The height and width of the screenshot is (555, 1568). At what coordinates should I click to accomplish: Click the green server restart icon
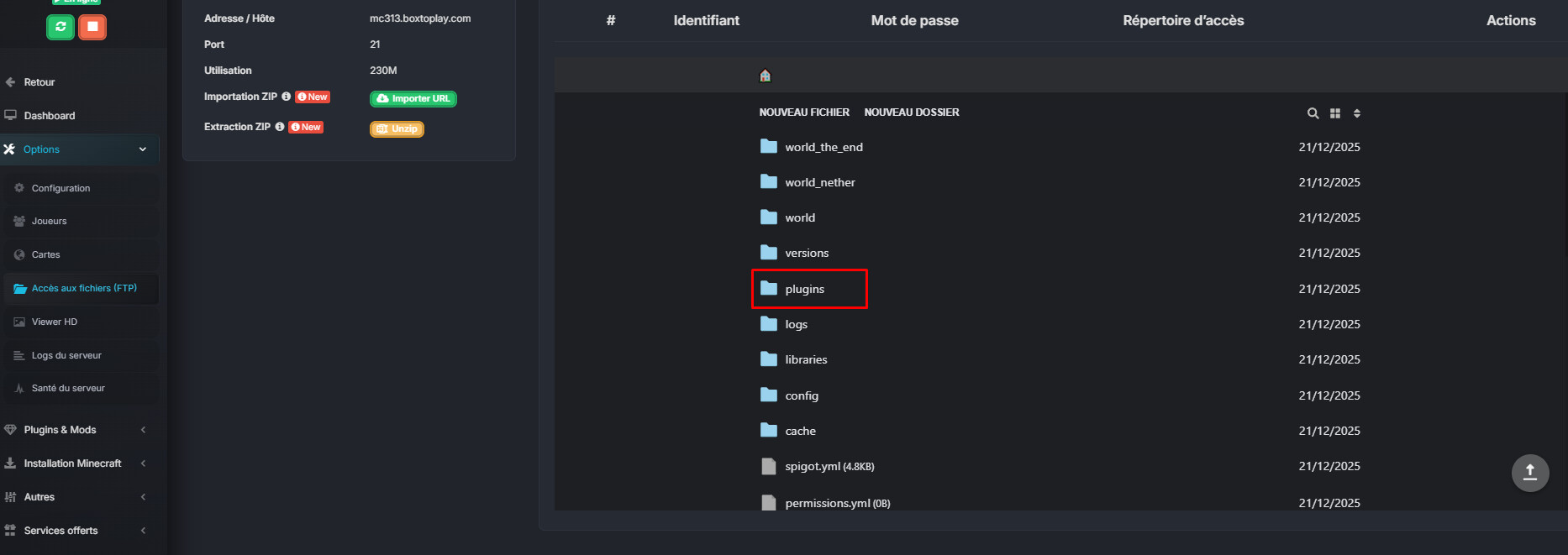click(61, 27)
